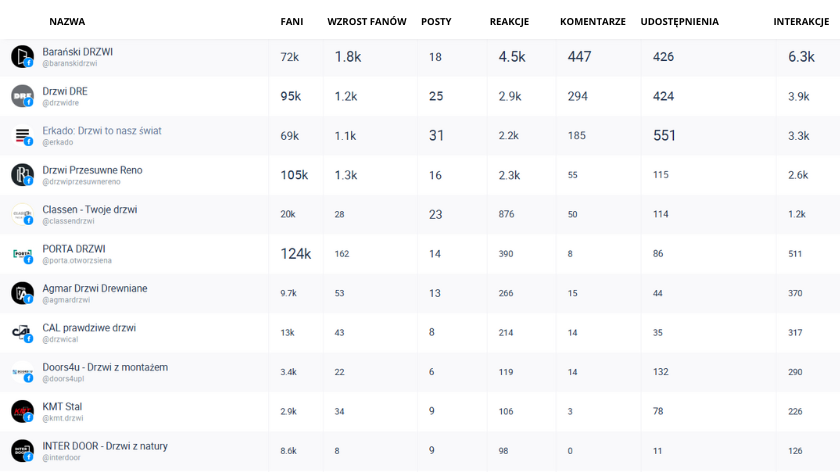This screenshot has height=472, width=840.
Task: Click the Classen profile logo
Action: click(x=22, y=214)
